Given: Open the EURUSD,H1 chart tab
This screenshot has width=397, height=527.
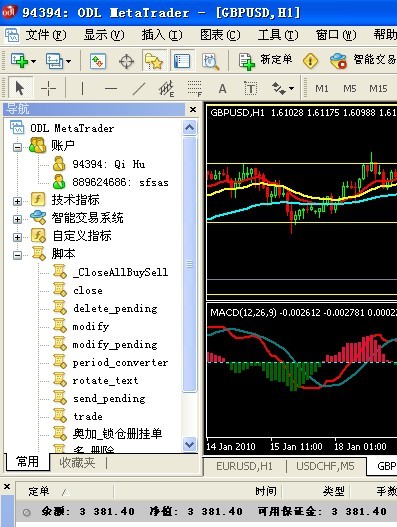Looking at the screenshot, I should tap(244, 466).
